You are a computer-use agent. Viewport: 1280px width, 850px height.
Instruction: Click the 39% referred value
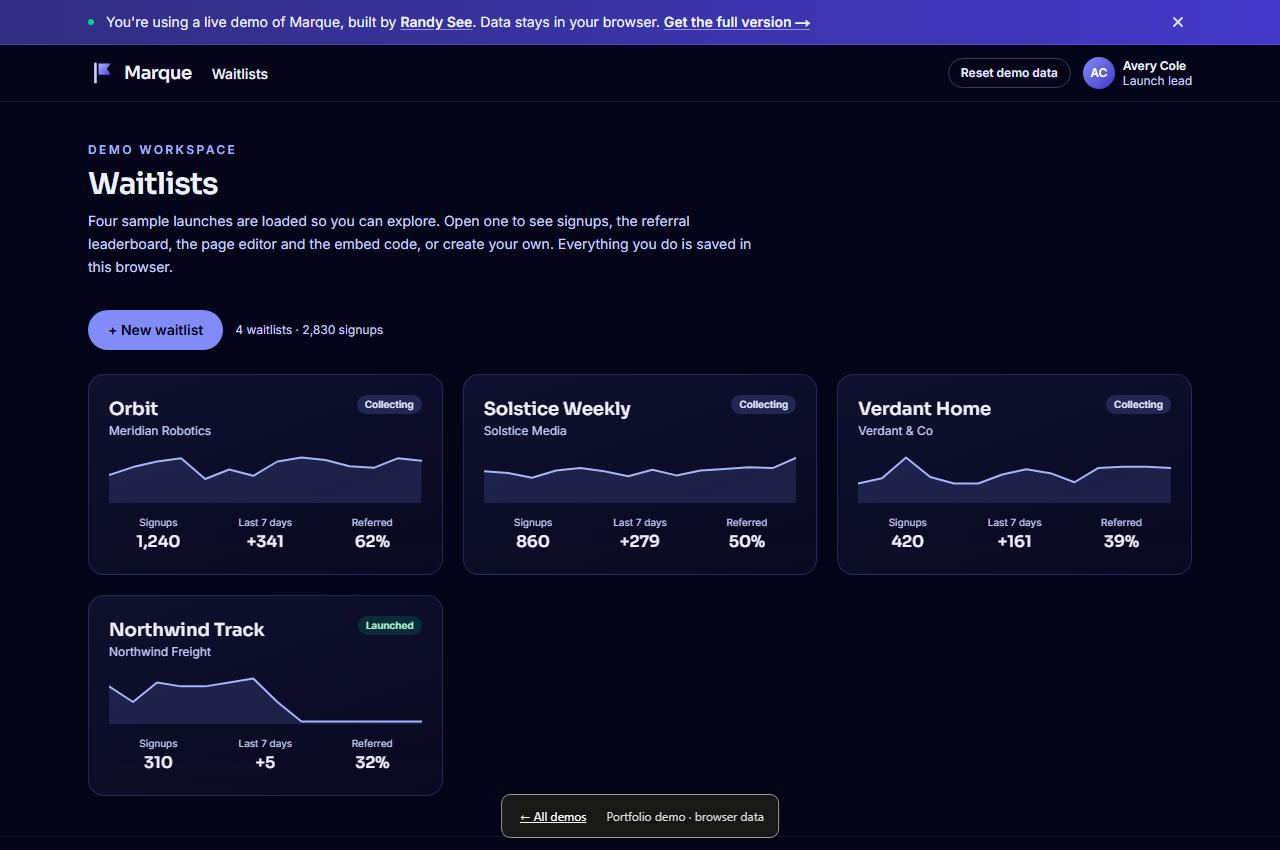[1121, 541]
